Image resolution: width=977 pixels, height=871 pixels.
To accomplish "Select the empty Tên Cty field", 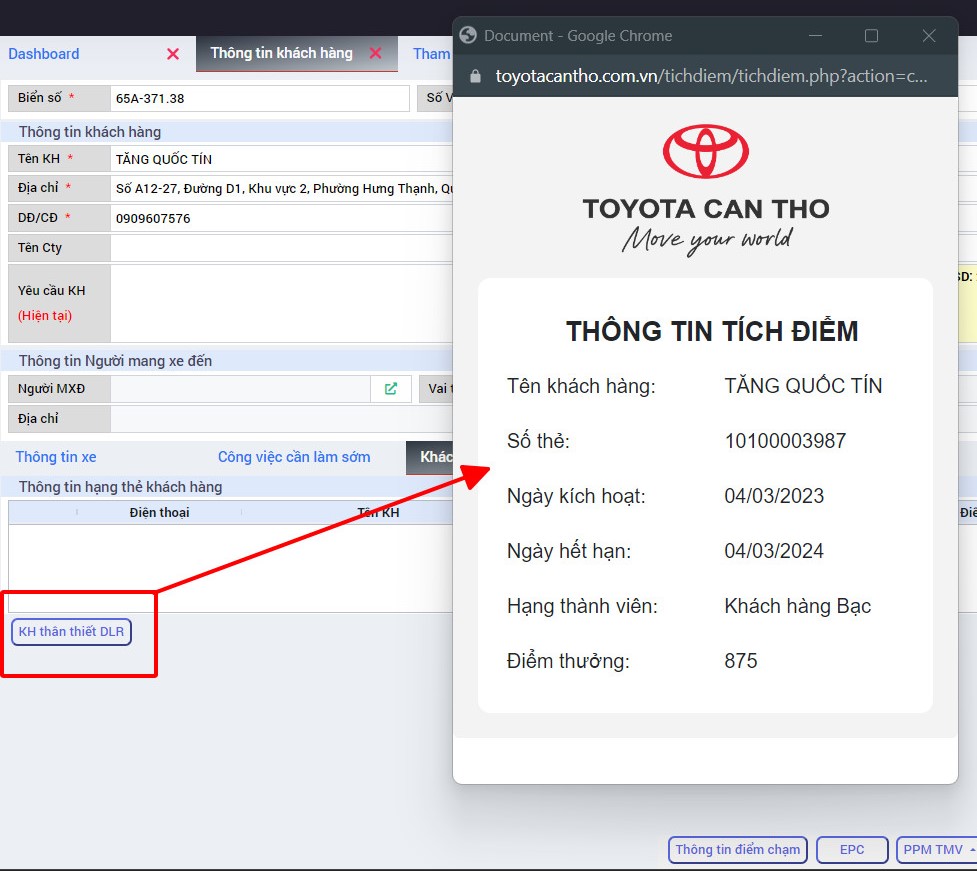I will (x=280, y=248).
